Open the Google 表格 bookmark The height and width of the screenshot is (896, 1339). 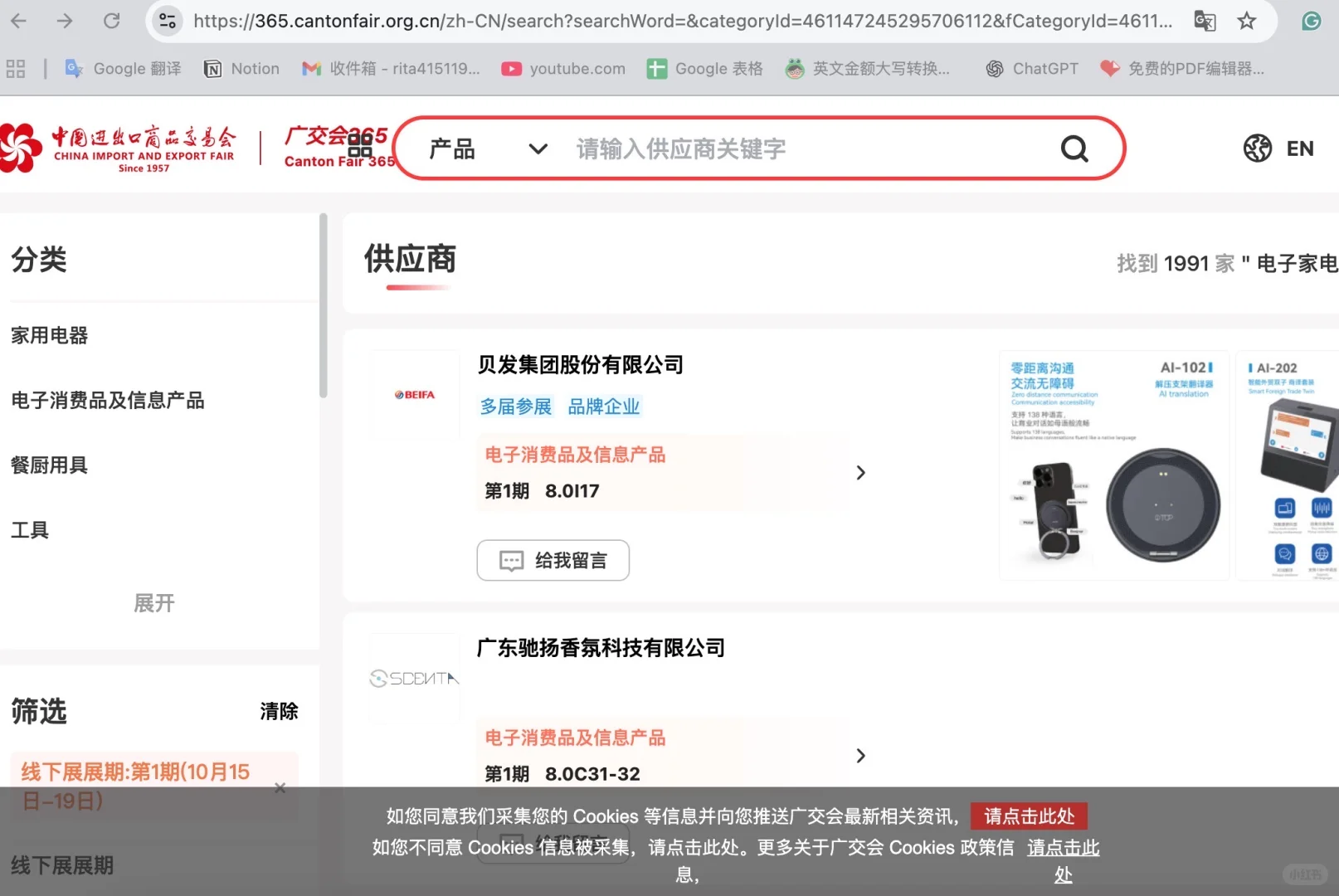[x=705, y=69]
